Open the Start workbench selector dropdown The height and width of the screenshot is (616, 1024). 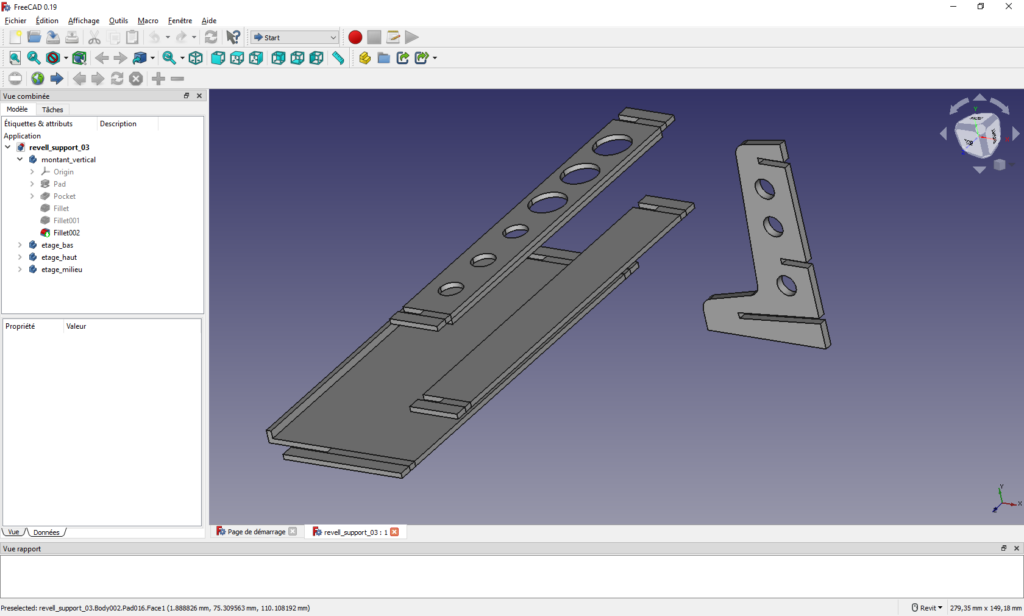(295, 37)
